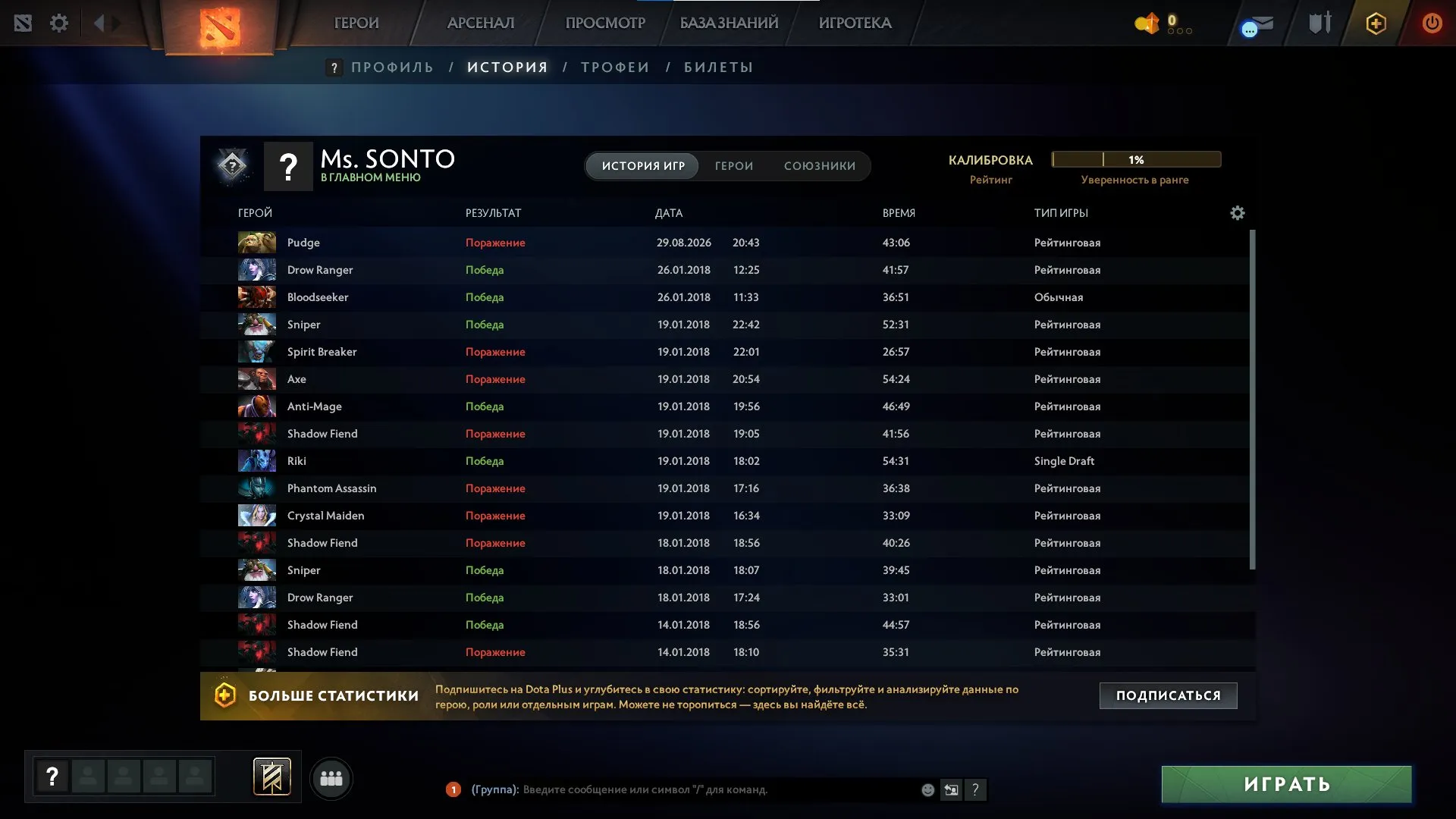Open the settings gear in top bar
This screenshot has width=1456, height=819.
click(58, 23)
